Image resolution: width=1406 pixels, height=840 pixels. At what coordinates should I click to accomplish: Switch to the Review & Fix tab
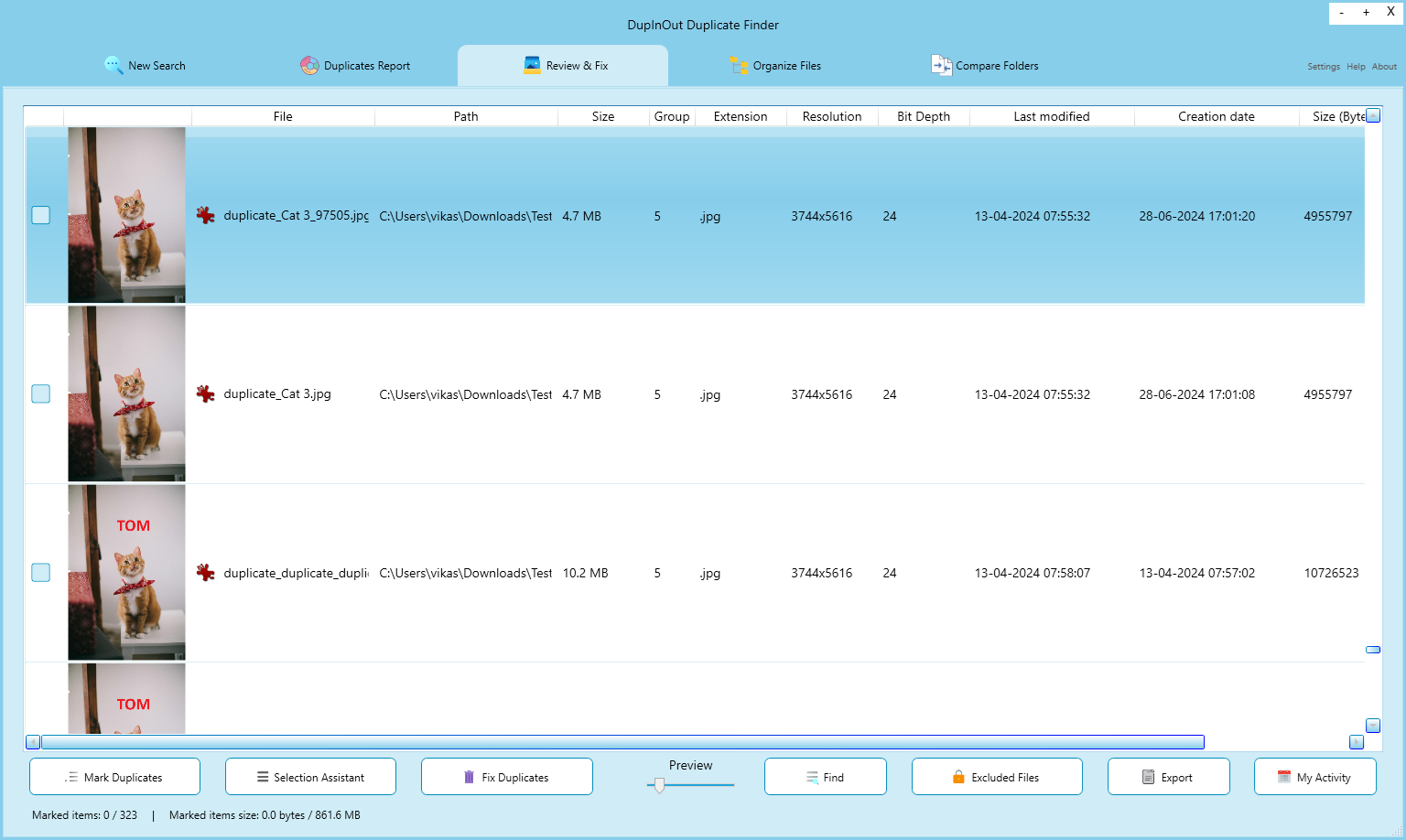pyautogui.click(x=563, y=66)
